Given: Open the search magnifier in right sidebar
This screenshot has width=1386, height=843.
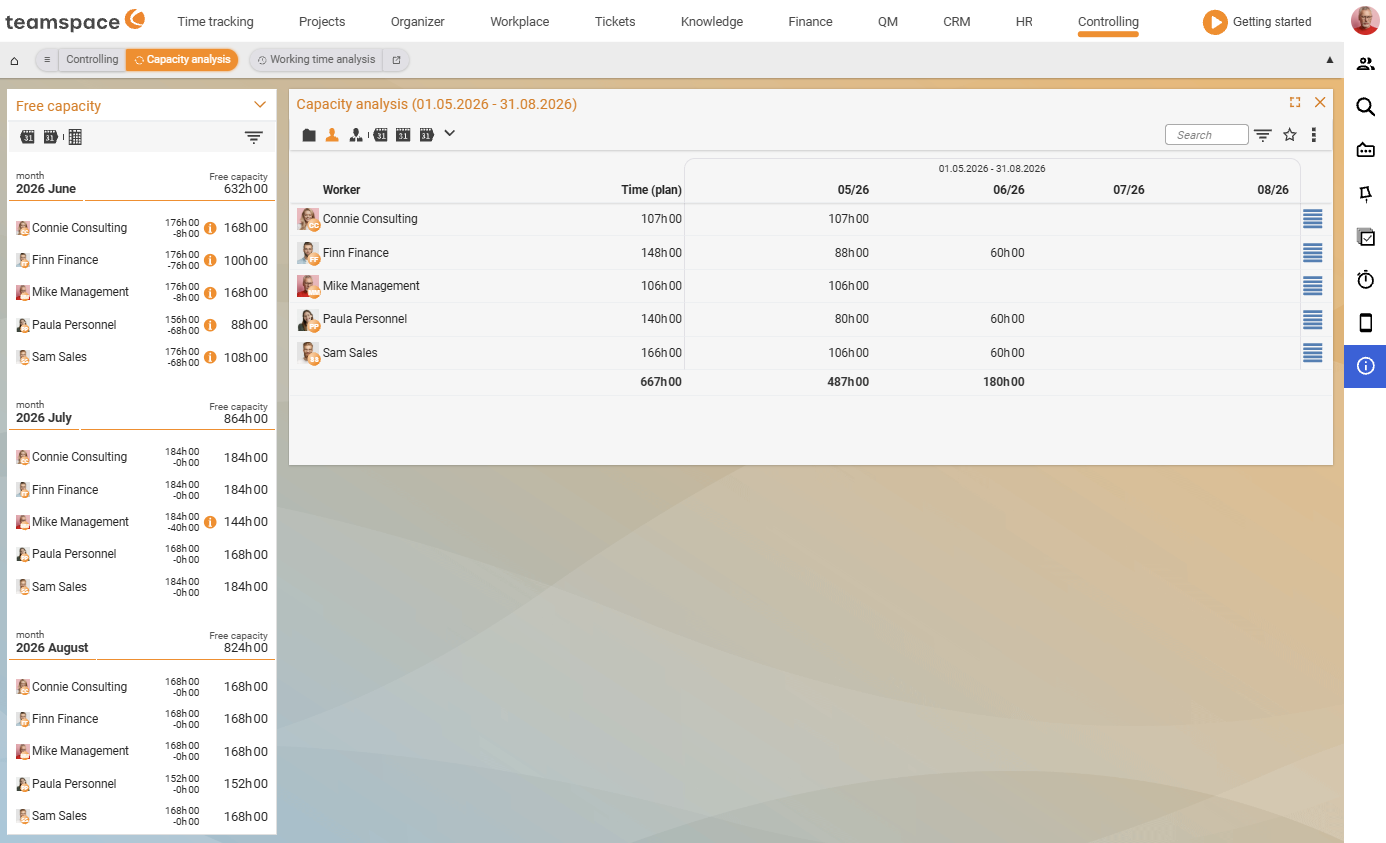Looking at the screenshot, I should point(1365,107).
